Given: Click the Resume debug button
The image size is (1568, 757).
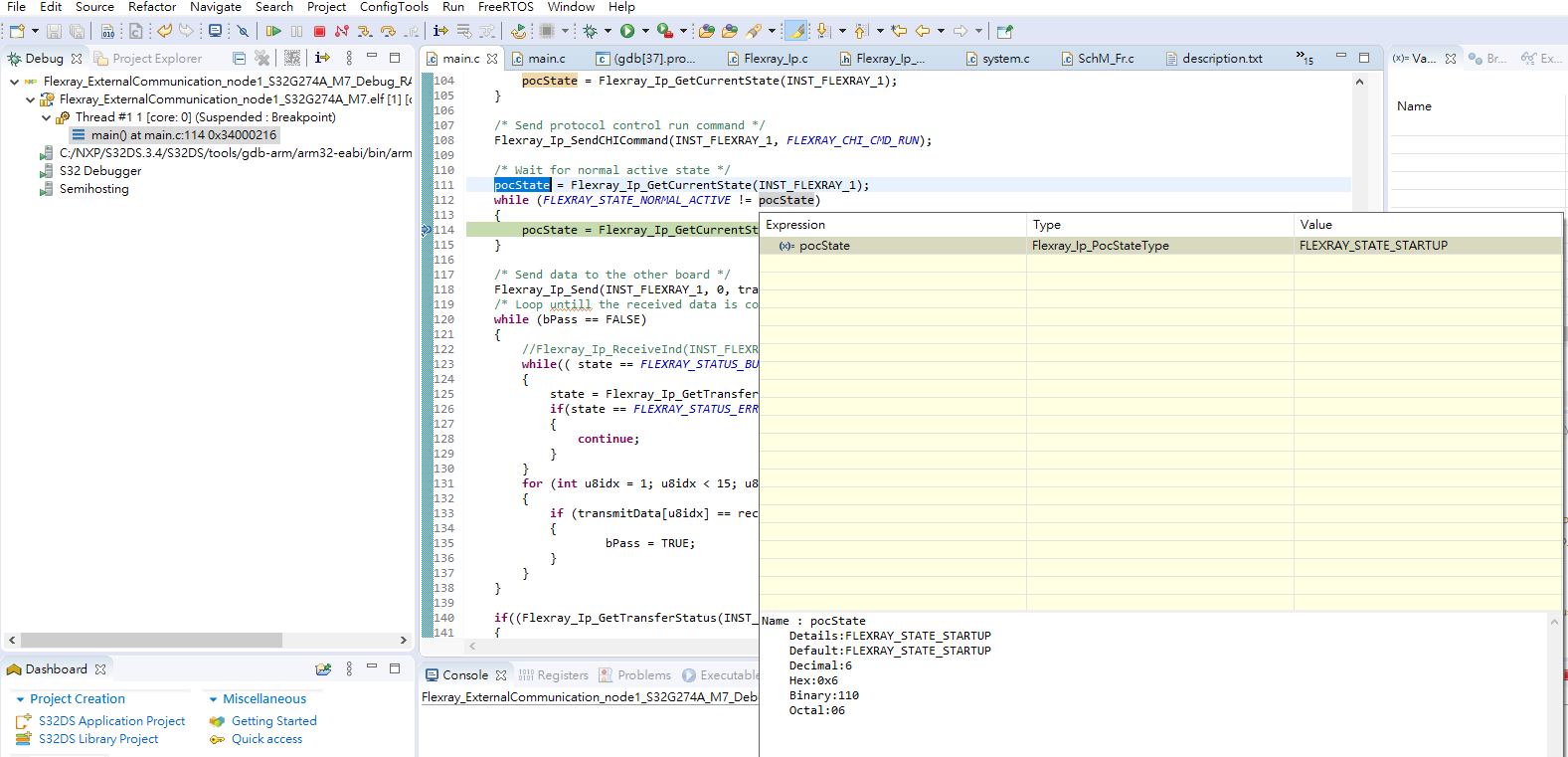Looking at the screenshot, I should [273, 32].
